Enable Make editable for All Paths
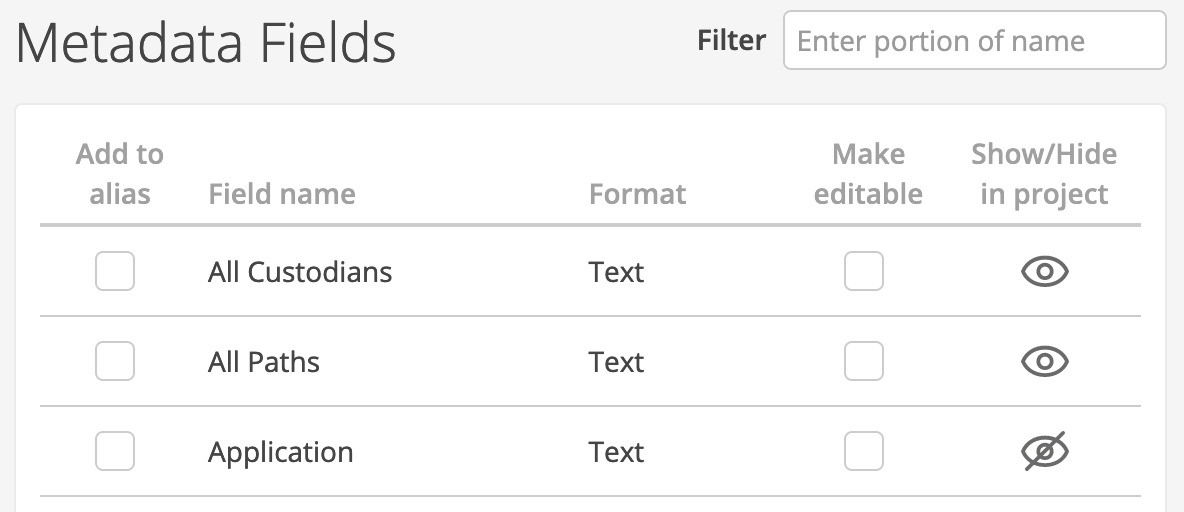 [864, 361]
